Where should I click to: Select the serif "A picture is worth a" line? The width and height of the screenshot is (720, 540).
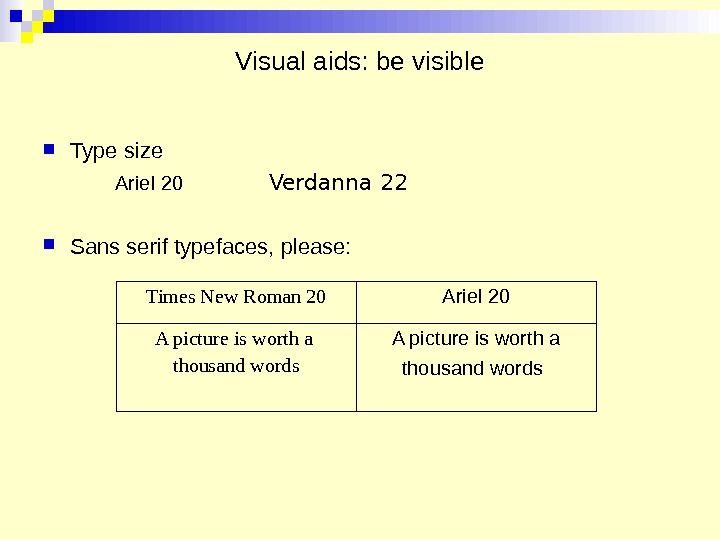pos(234,339)
